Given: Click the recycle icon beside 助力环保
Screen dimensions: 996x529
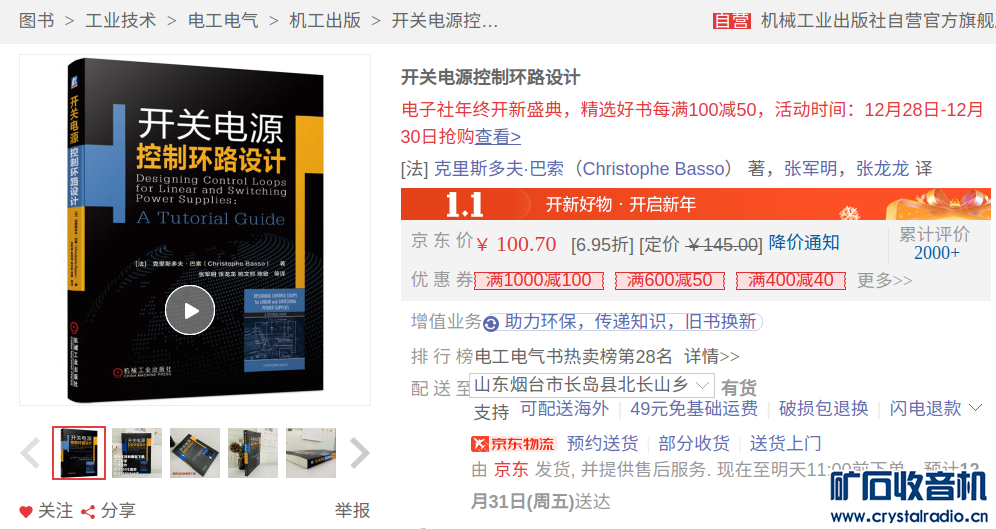Looking at the screenshot, I should point(490,323).
